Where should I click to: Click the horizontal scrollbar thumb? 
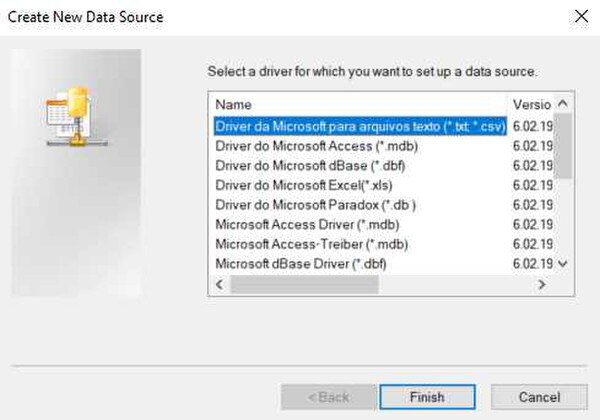(304, 285)
